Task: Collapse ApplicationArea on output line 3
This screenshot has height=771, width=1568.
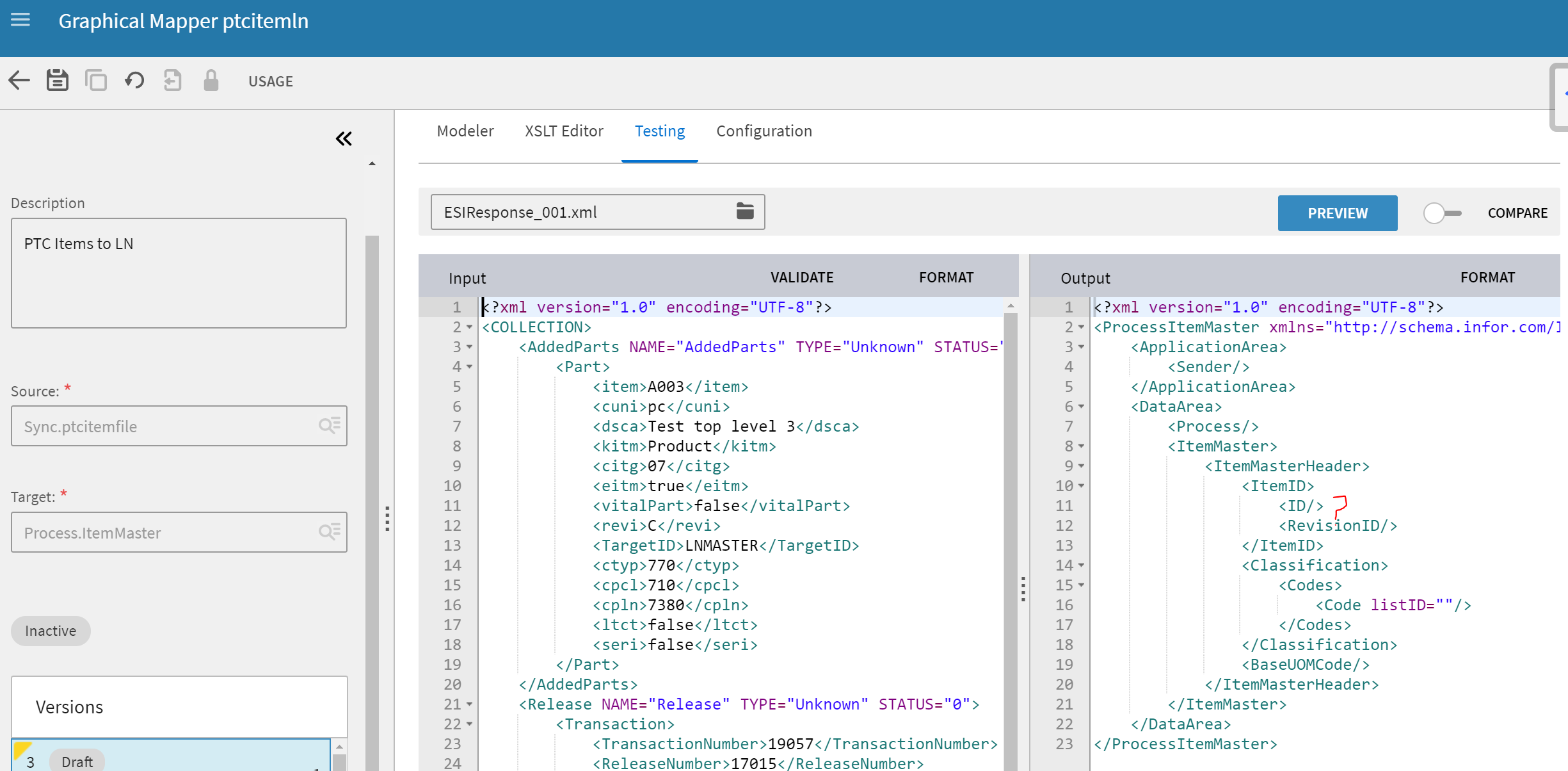Action: (x=1081, y=348)
